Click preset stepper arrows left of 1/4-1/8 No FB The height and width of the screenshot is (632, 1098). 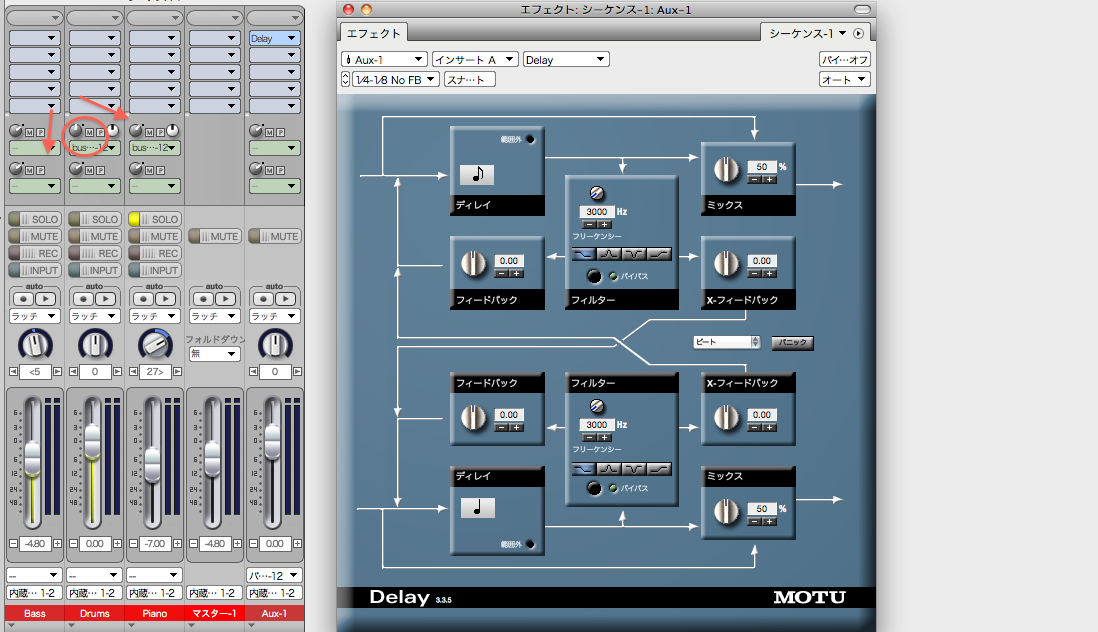coord(345,80)
